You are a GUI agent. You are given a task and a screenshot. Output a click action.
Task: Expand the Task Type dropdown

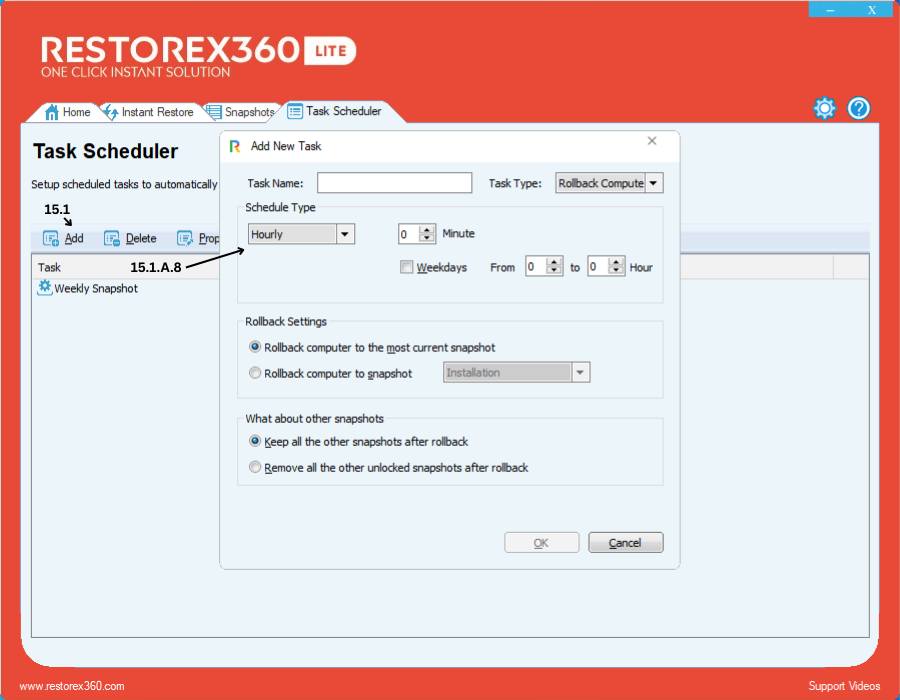click(653, 183)
